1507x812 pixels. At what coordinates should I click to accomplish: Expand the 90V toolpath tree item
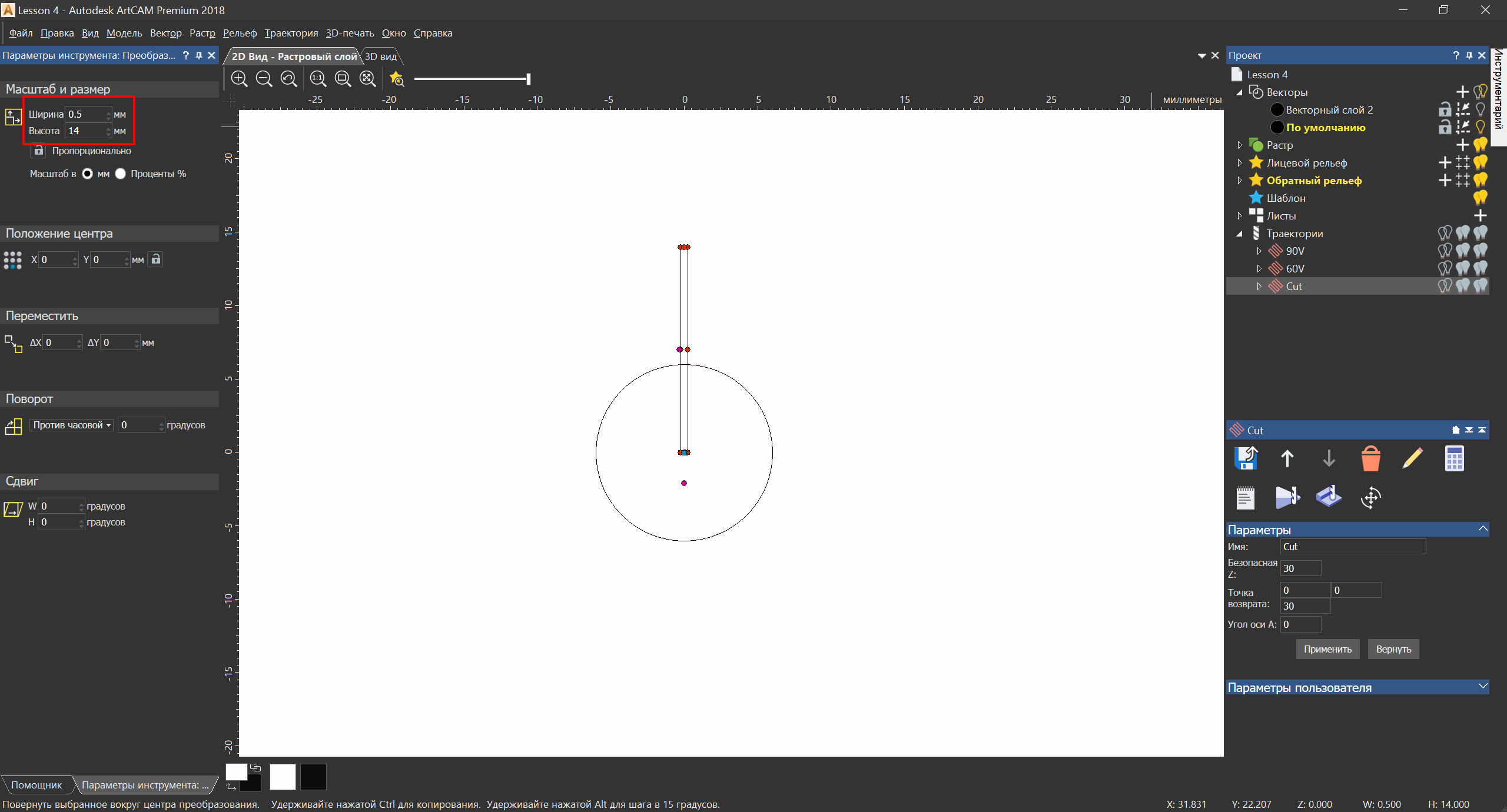tap(1259, 251)
